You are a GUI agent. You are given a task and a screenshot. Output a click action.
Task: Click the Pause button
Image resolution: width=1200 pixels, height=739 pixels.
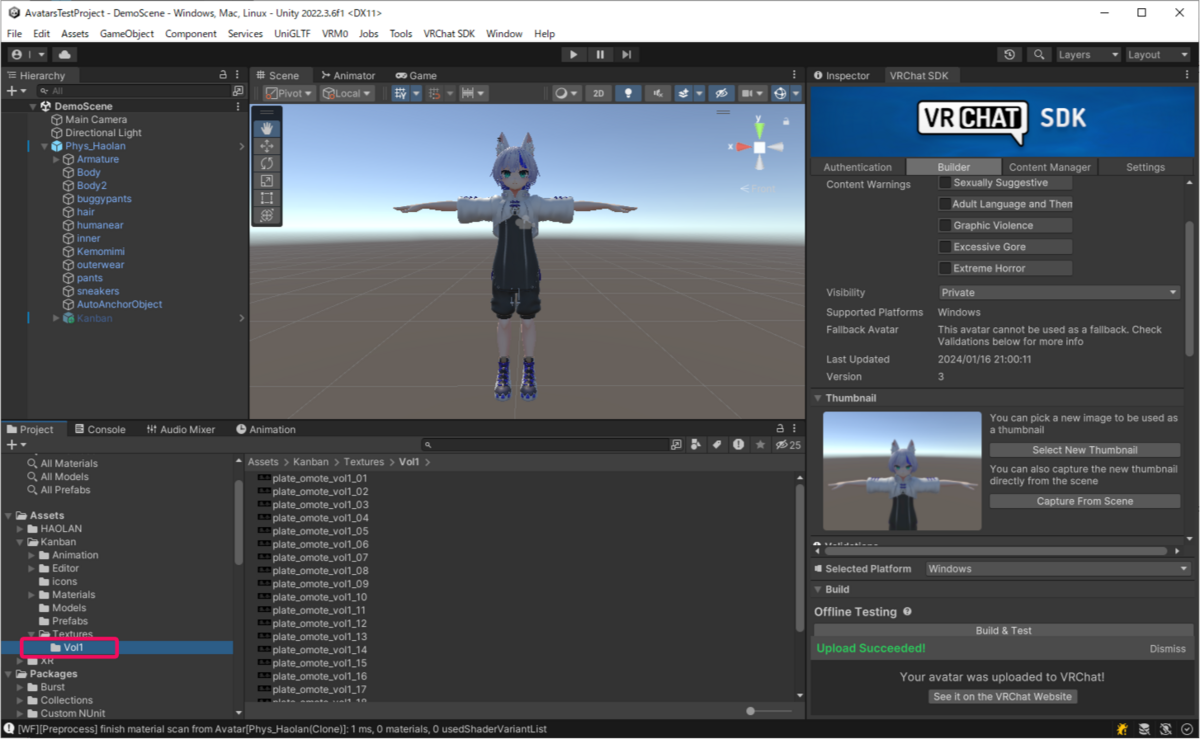click(x=600, y=55)
